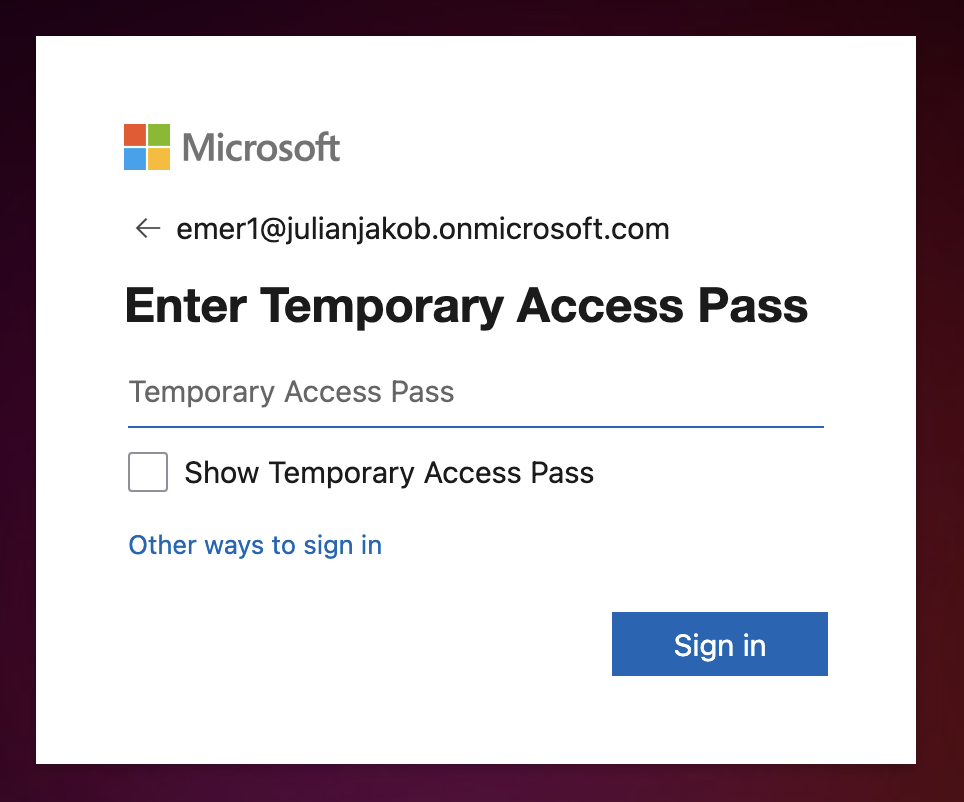This screenshot has width=964, height=802.
Task: Focus the Temporary Access Pass input field
Action: (x=476, y=392)
